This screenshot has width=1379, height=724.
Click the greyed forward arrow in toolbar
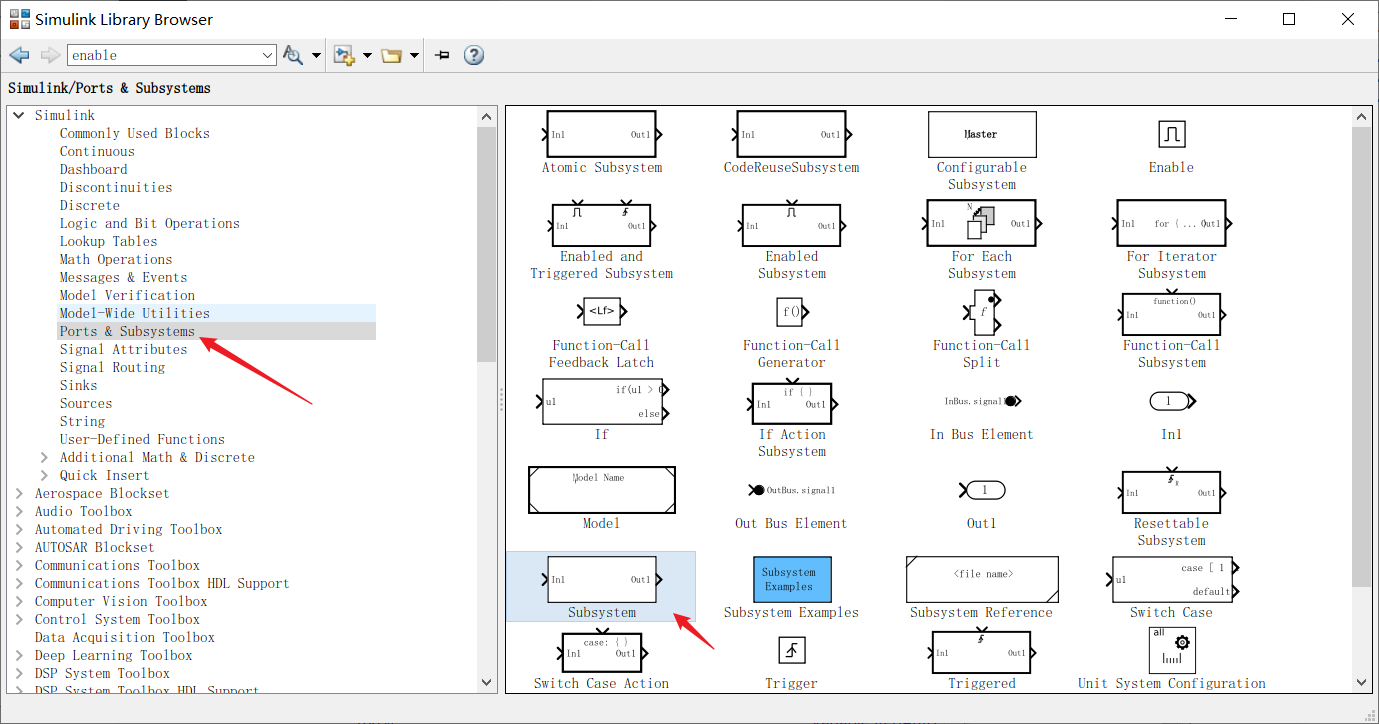[x=50, y=55]
